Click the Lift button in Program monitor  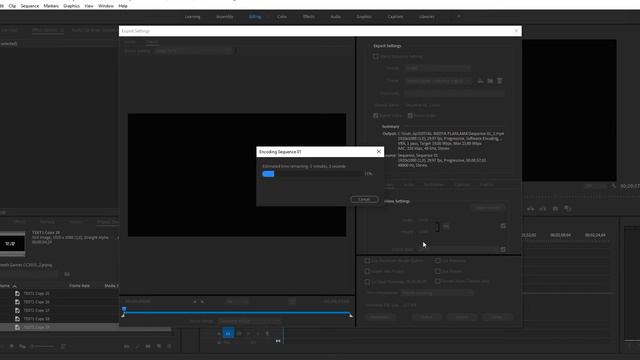point(531,209)
